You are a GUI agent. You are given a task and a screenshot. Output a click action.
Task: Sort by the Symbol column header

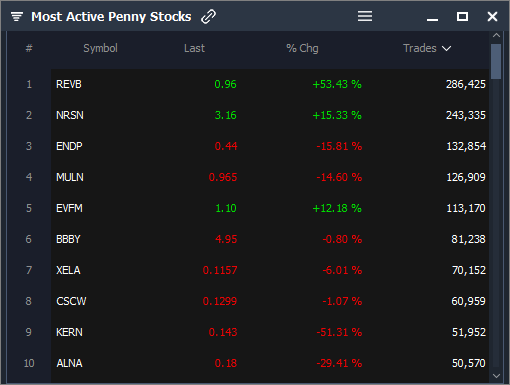[x=100, y=48]
